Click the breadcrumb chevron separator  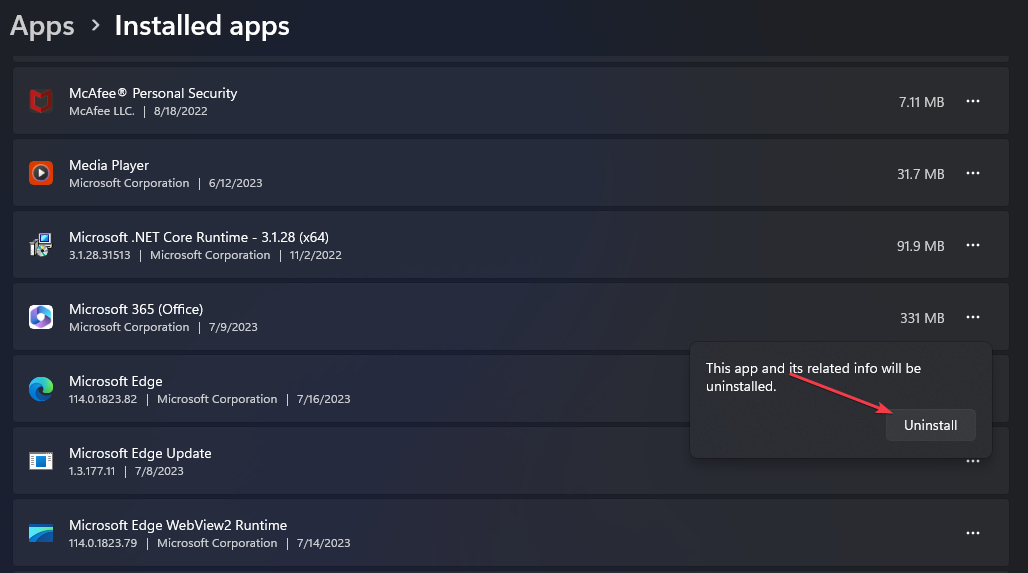point(96,26)
